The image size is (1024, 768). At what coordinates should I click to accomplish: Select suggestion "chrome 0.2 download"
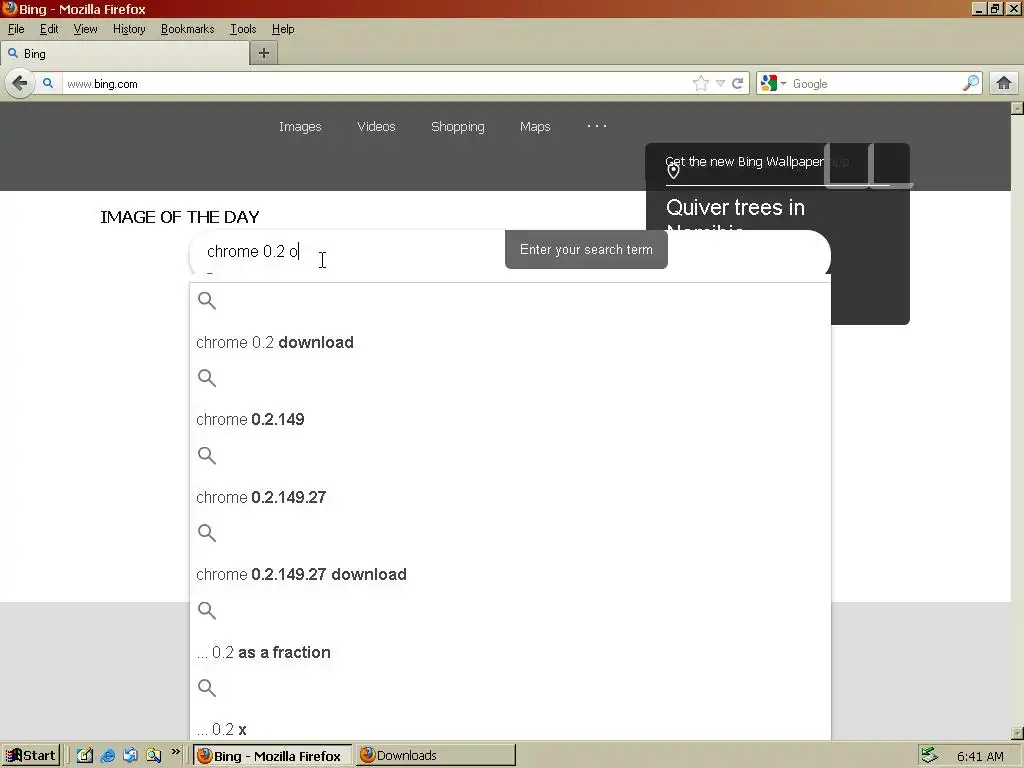[x=275, y=342]
